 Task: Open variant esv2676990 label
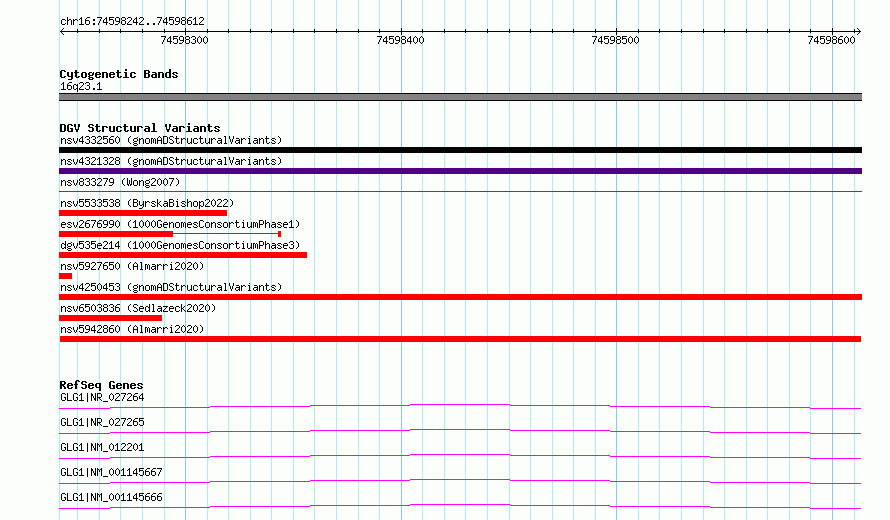pyautogui.click(x=180, y=224)
